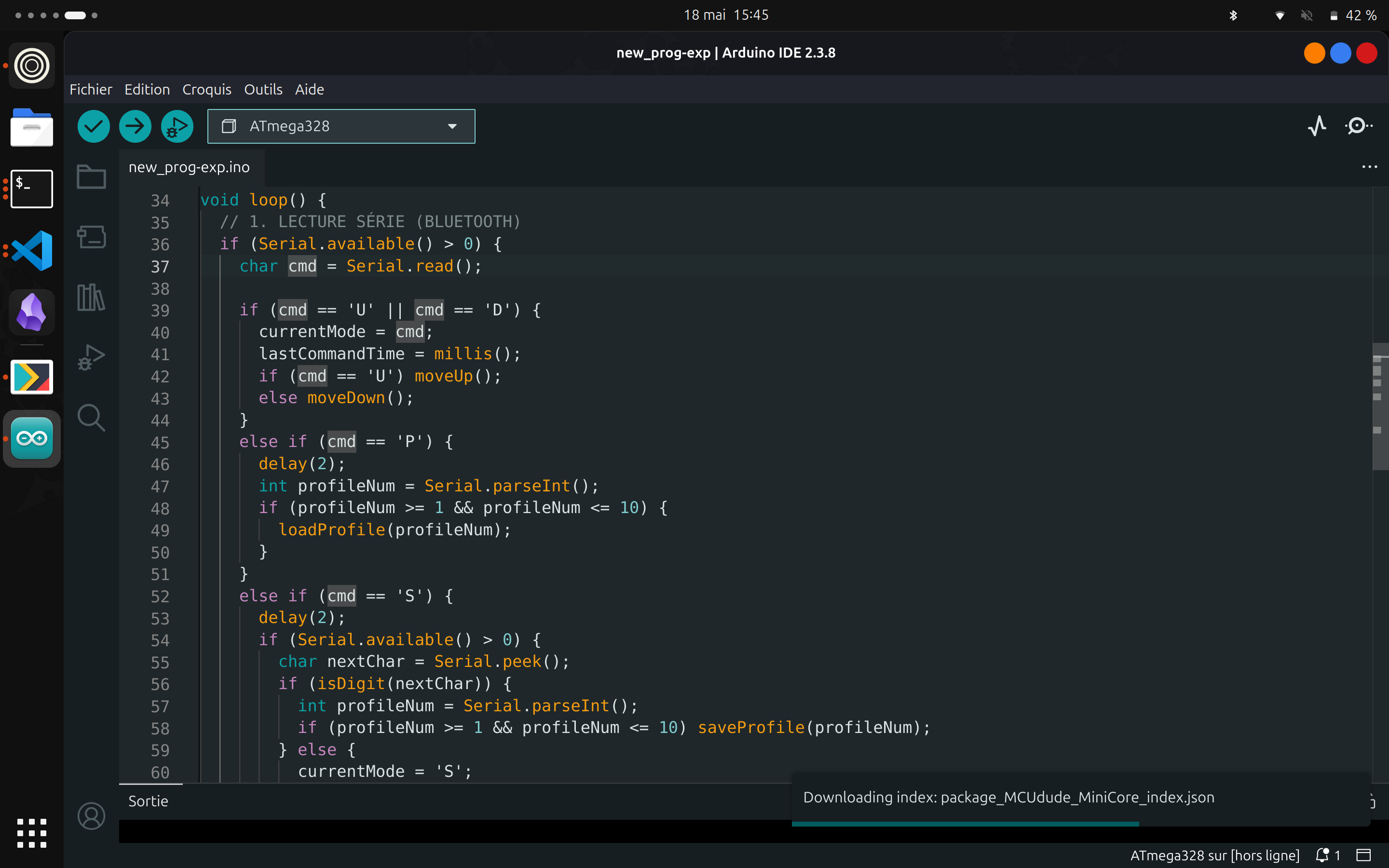This screenshot has width=1389, height=868.
Task: Open the Serial Monitor
Action: (x=1358, y=126)
